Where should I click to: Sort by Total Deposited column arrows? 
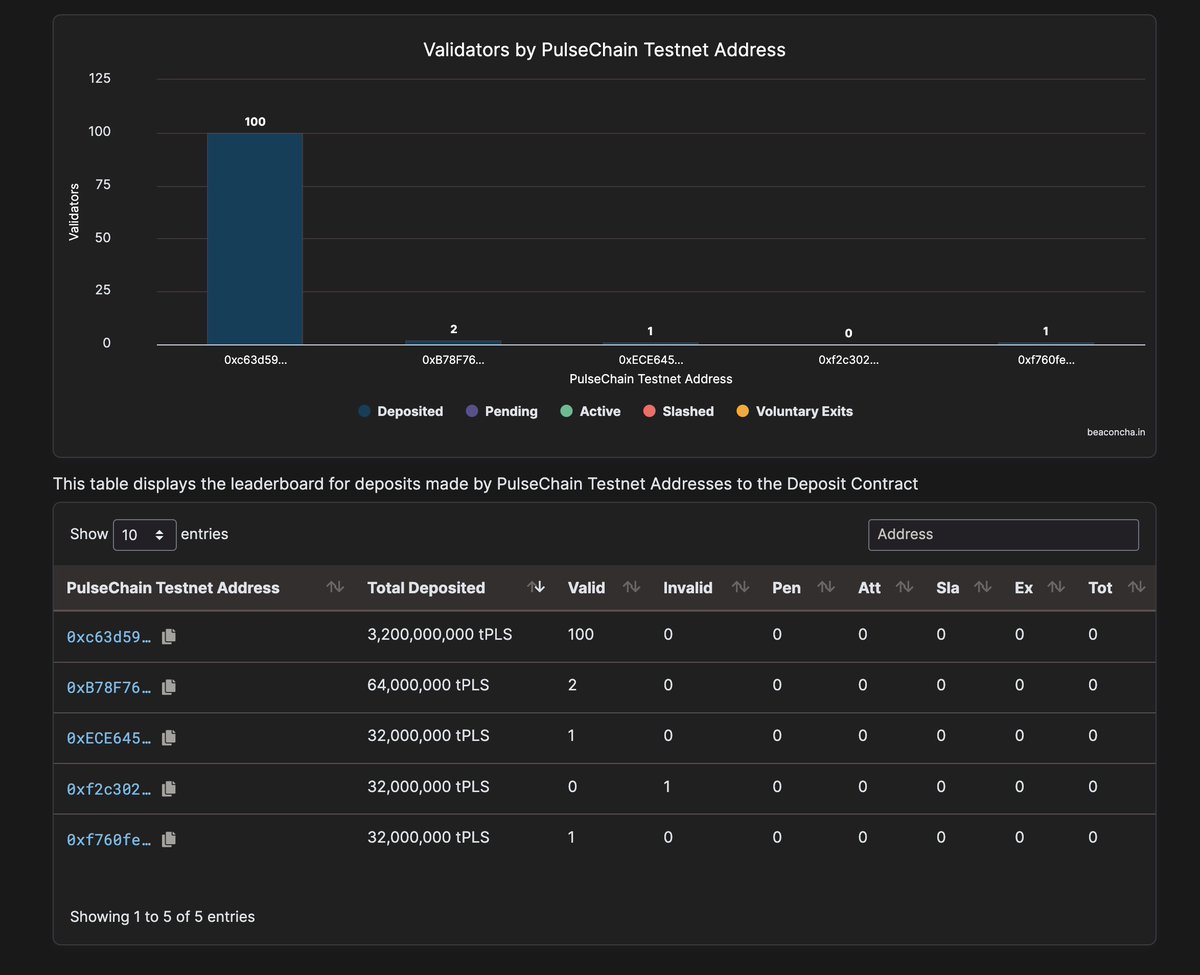536,587
